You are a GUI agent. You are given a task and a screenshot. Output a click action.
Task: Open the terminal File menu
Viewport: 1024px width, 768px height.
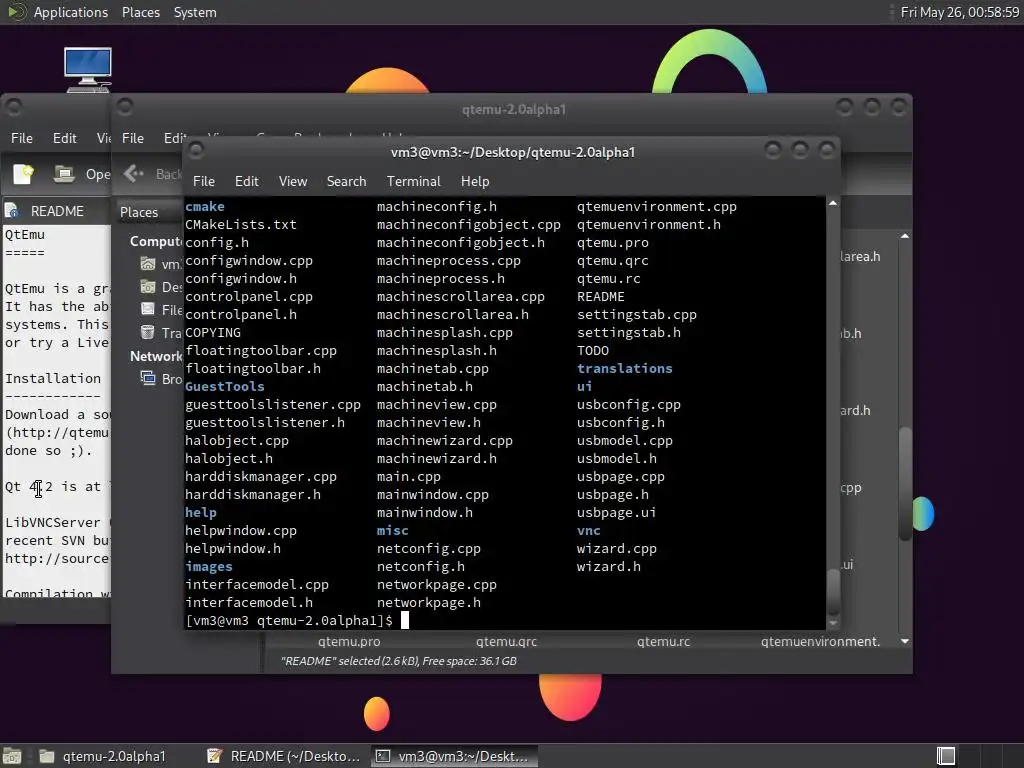[x=204, y=182]
